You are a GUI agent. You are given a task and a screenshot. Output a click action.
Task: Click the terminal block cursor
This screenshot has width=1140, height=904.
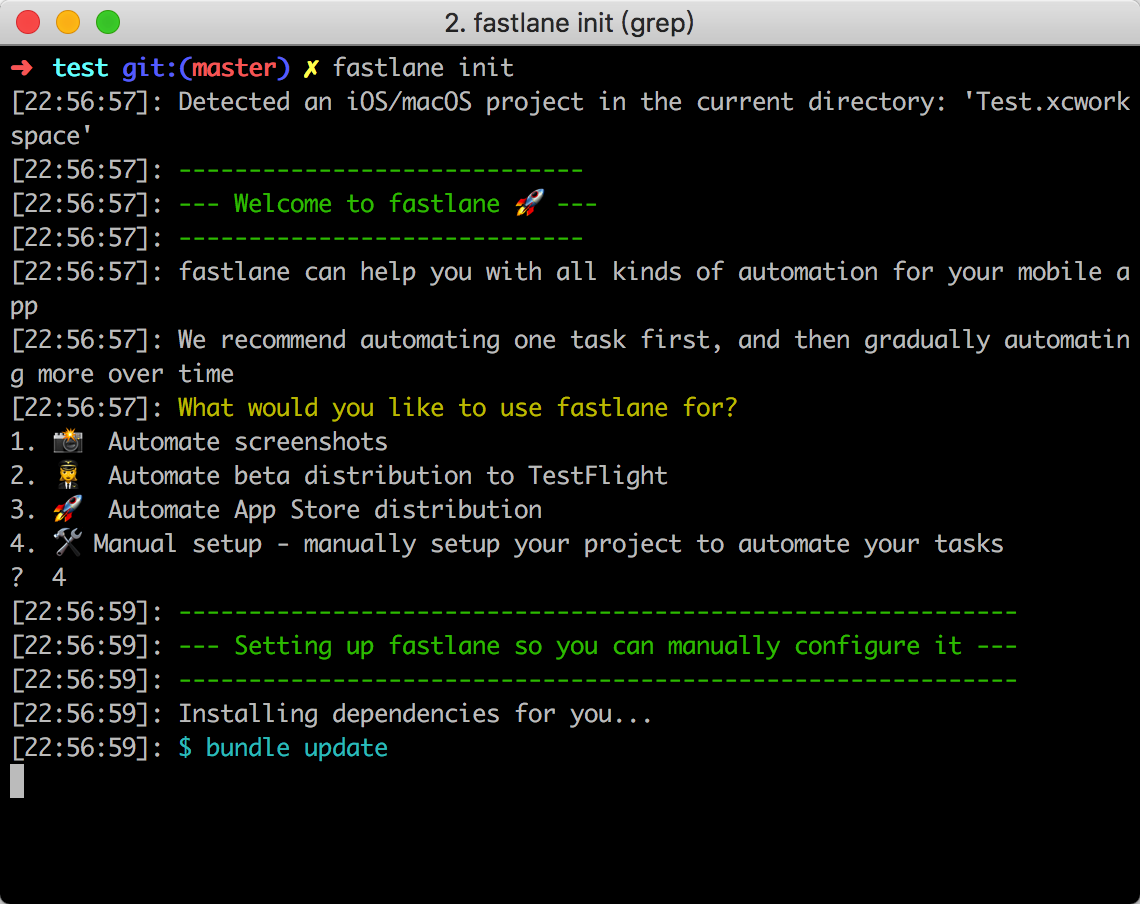tap(17, 781)
